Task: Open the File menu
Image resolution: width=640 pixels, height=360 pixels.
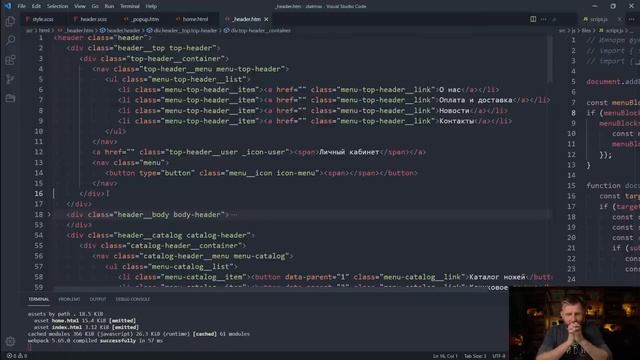Action: pos(22,6)
